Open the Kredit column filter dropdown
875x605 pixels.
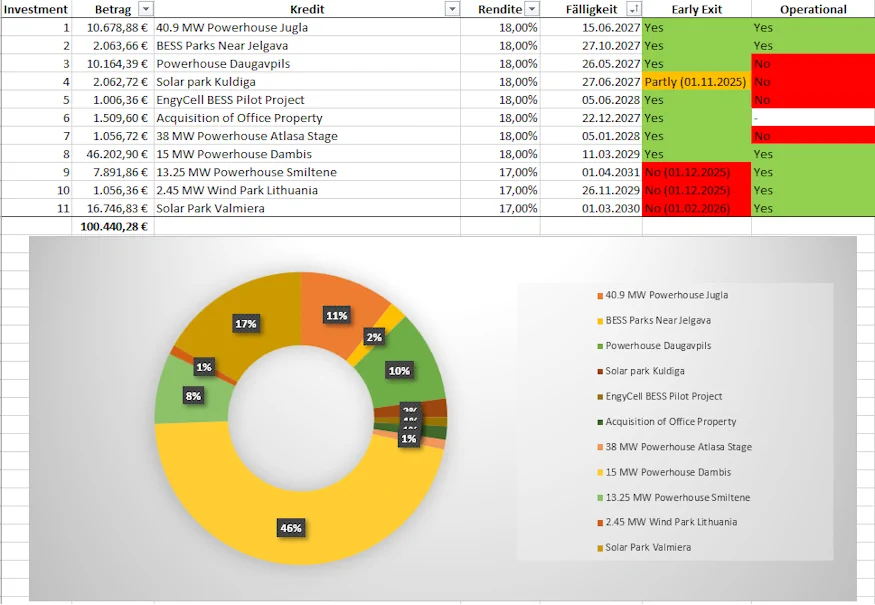pos(452,9)
